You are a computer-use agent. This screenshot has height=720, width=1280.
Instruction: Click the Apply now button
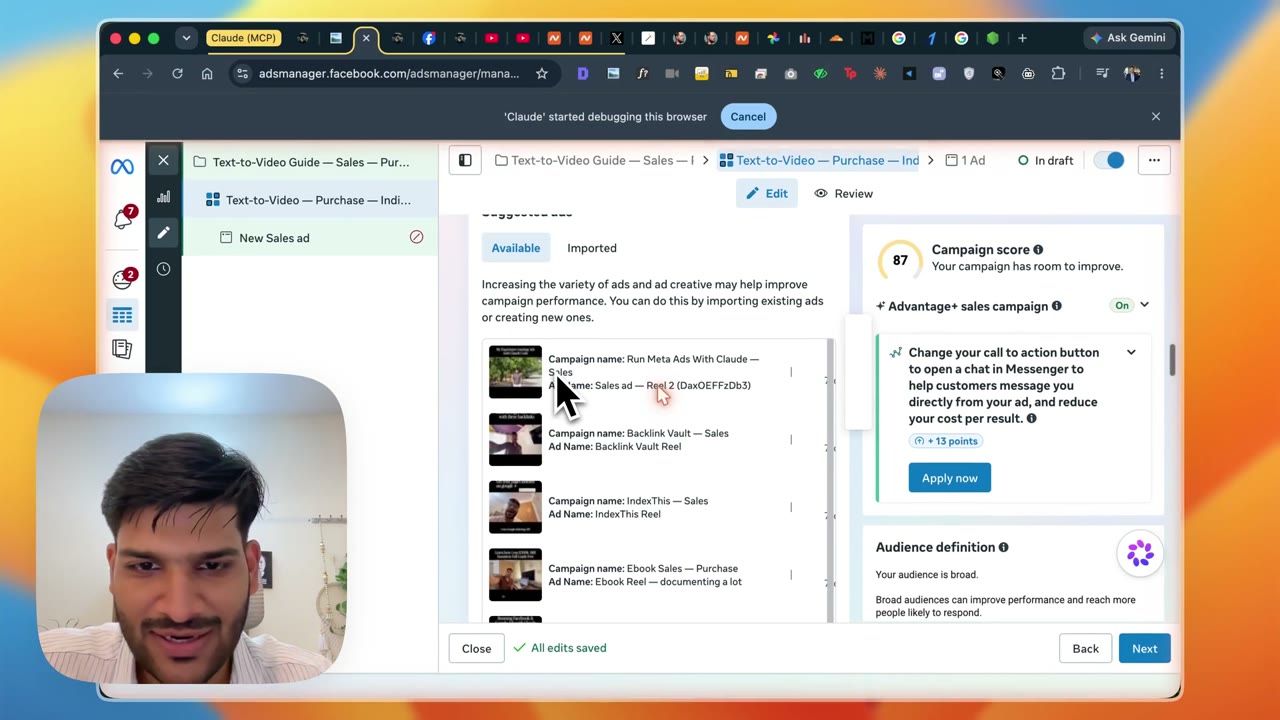pos(950,478)
